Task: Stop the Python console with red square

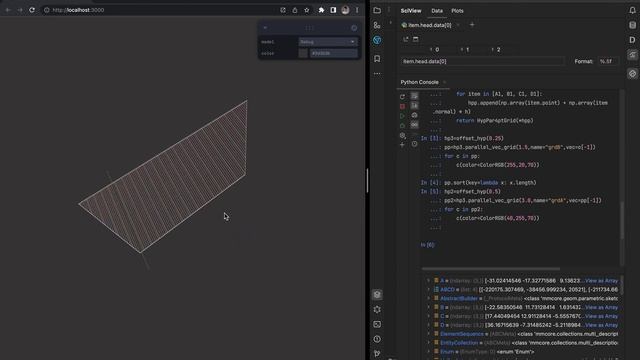Action: pyautogui.click(x=402, y=106)
